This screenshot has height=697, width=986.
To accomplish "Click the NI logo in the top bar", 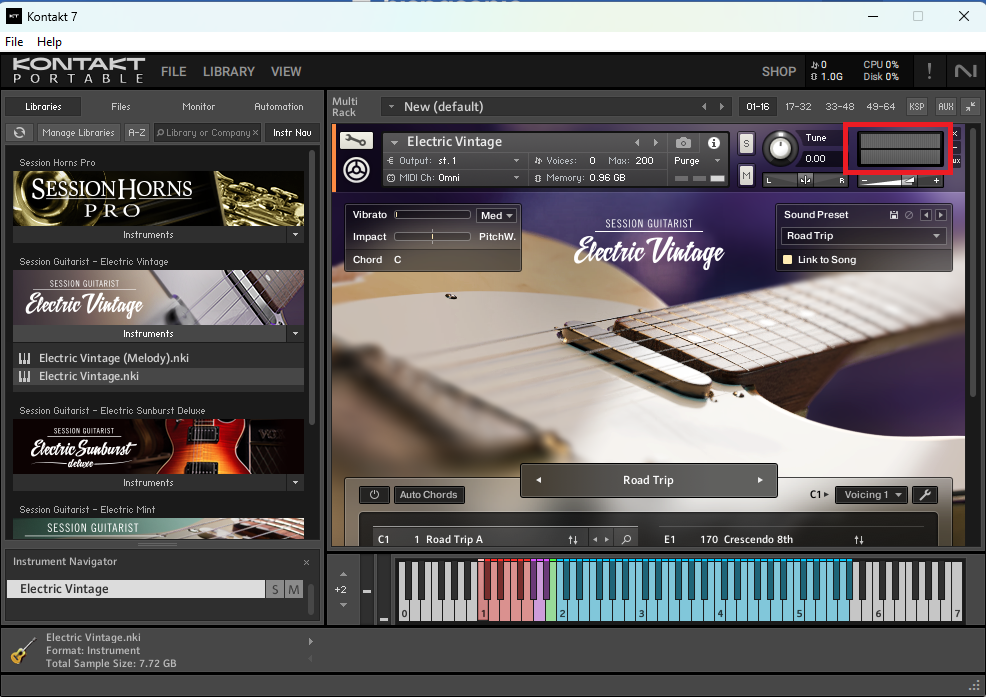I will click(965, 70).
